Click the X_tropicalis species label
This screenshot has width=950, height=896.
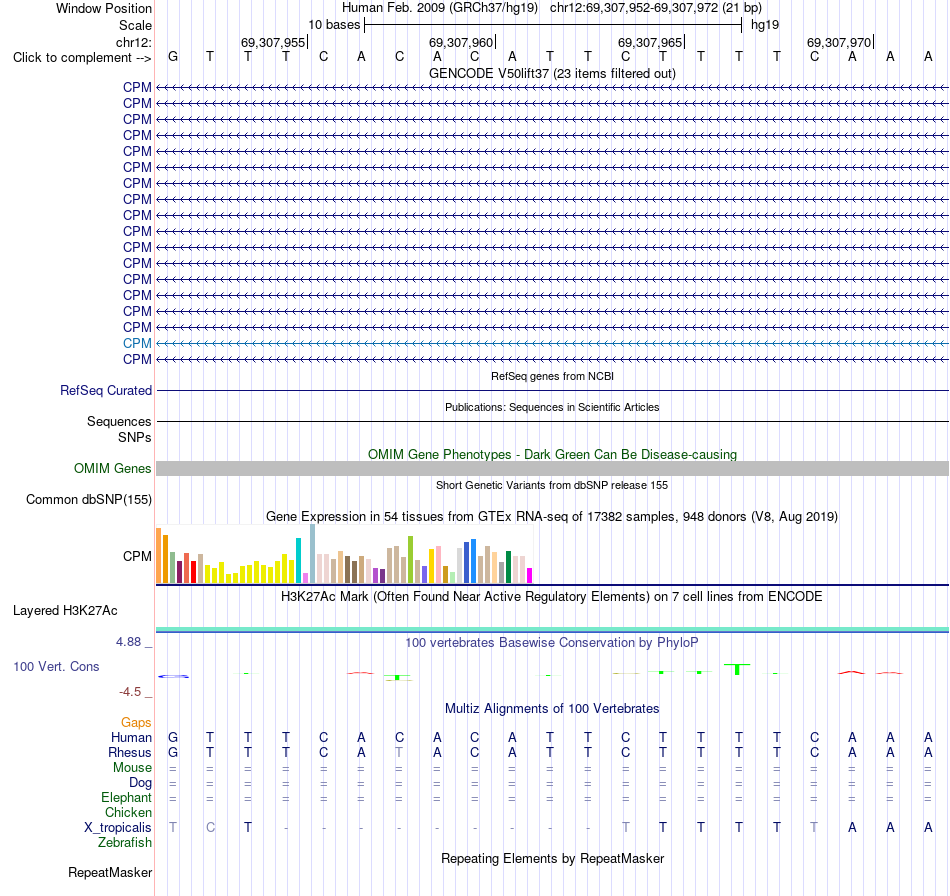tap(118, 828)
